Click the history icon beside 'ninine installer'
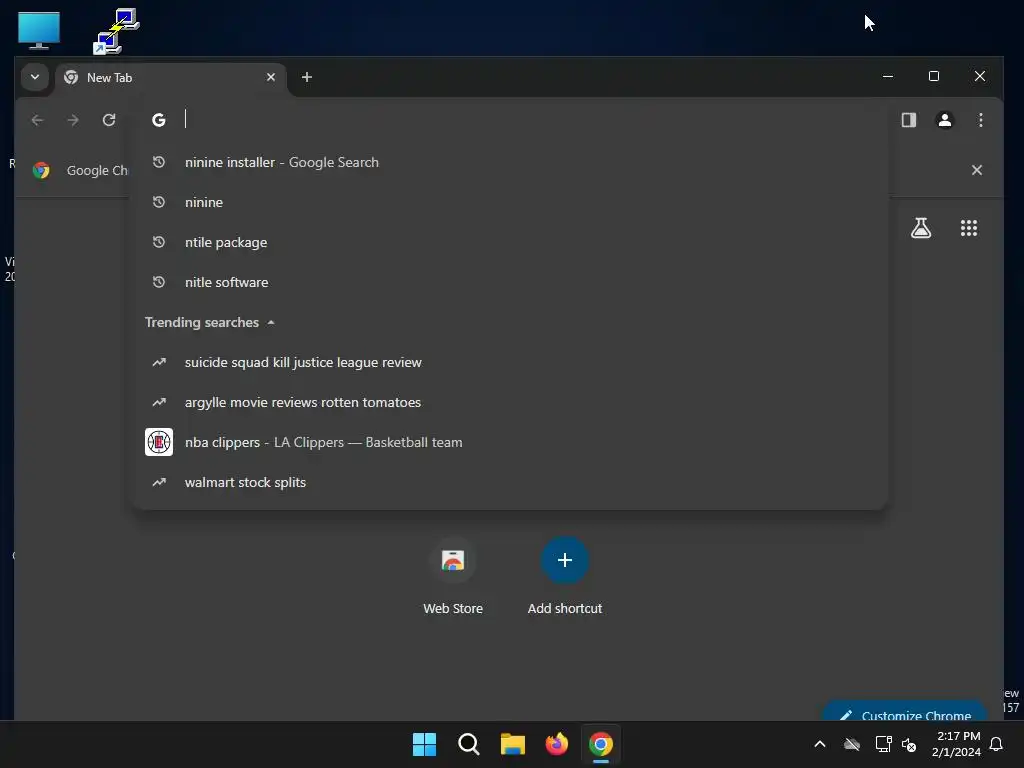1024x768 pixels. tap(159, 162)
